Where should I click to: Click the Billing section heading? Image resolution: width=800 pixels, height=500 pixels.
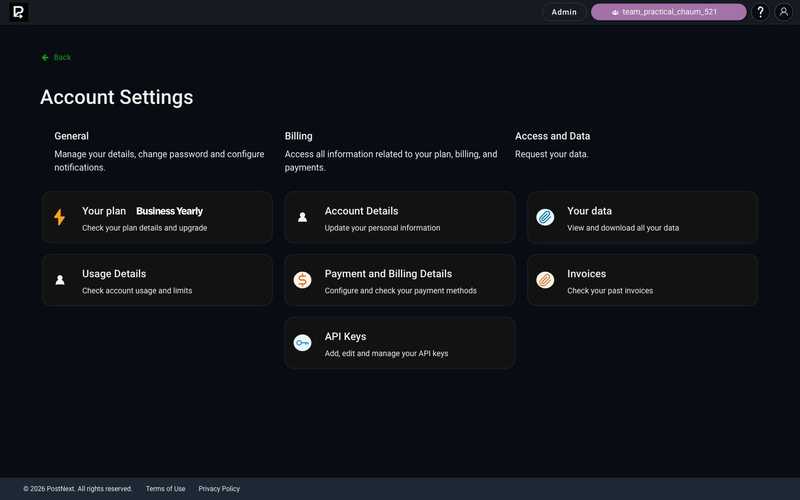point(298,136)
